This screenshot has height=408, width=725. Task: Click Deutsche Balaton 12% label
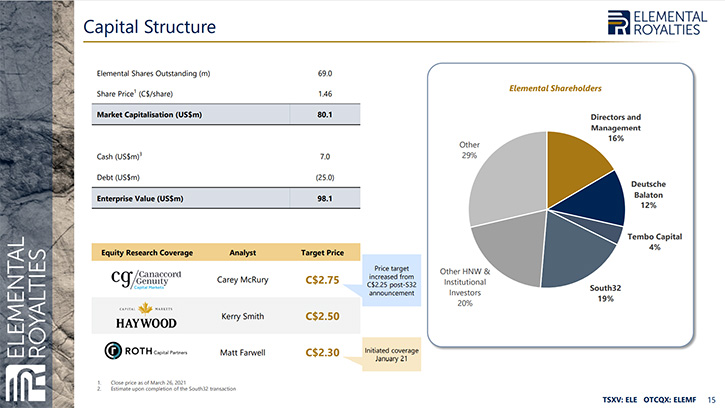coord(648,194)
